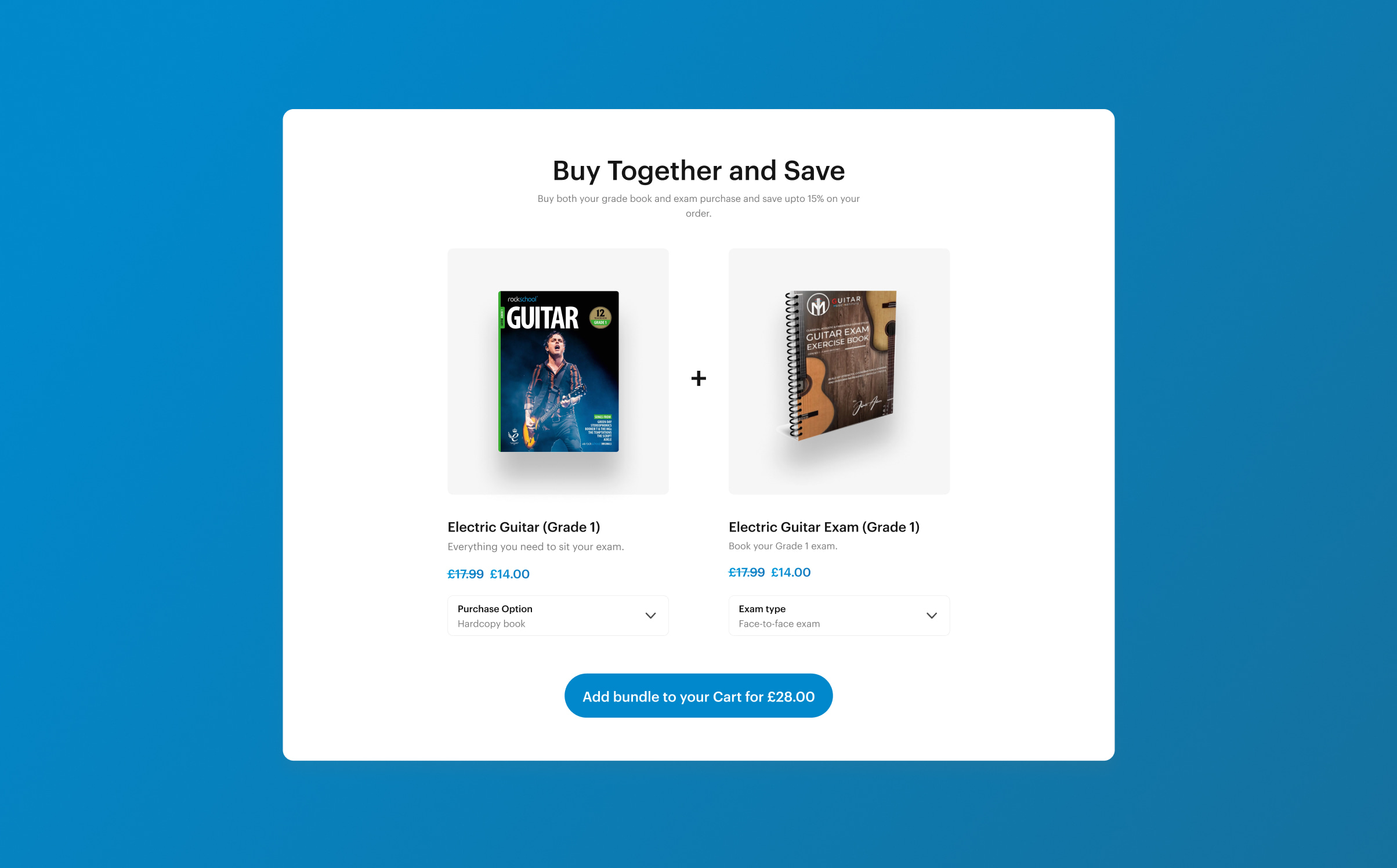Image resolution: width=1397 pixels, height=868 pixels.
Task: Click the rockschool logo on book cover
Action: coord(522,299)
